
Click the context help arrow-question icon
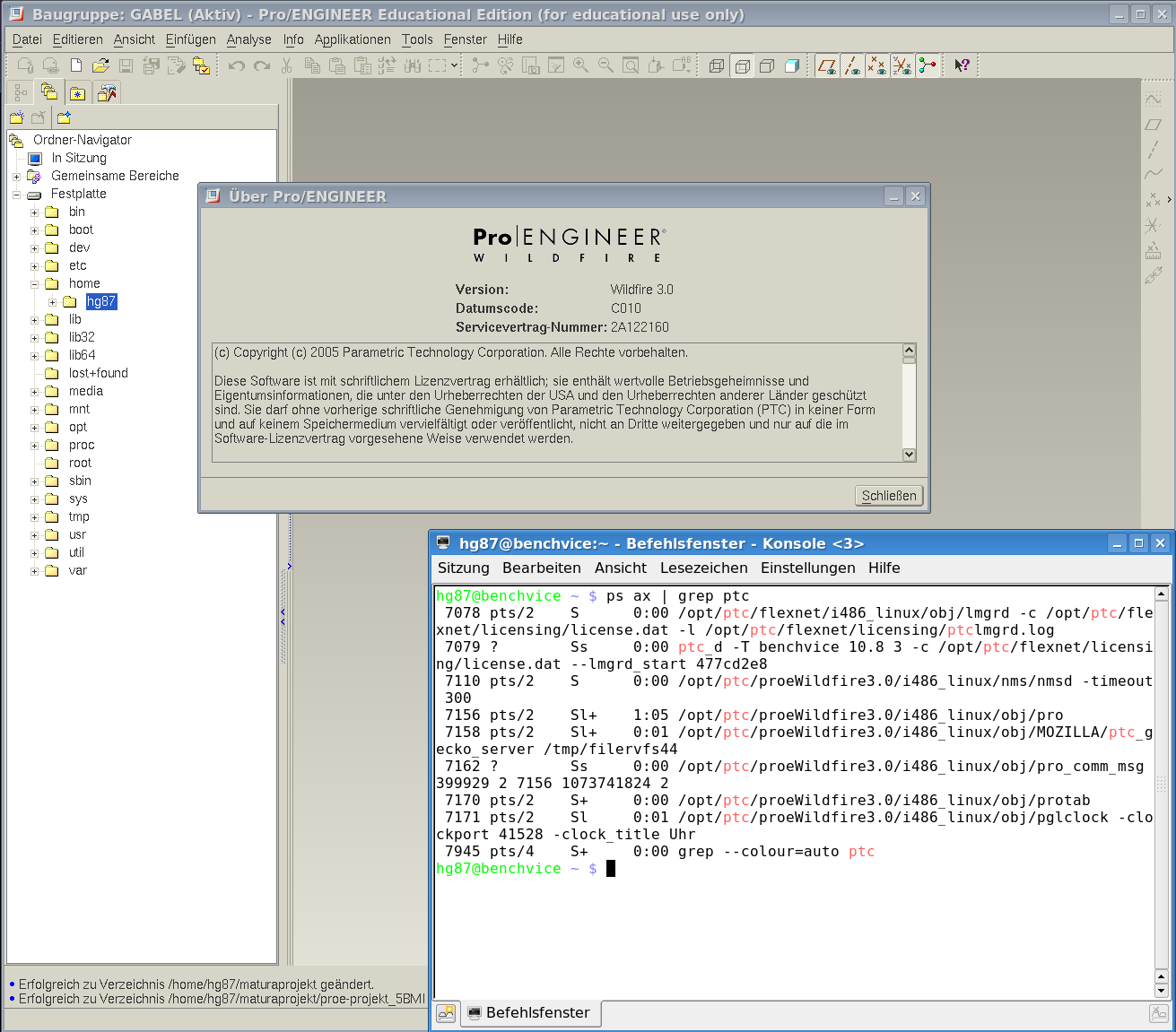[x=962, y=65]
